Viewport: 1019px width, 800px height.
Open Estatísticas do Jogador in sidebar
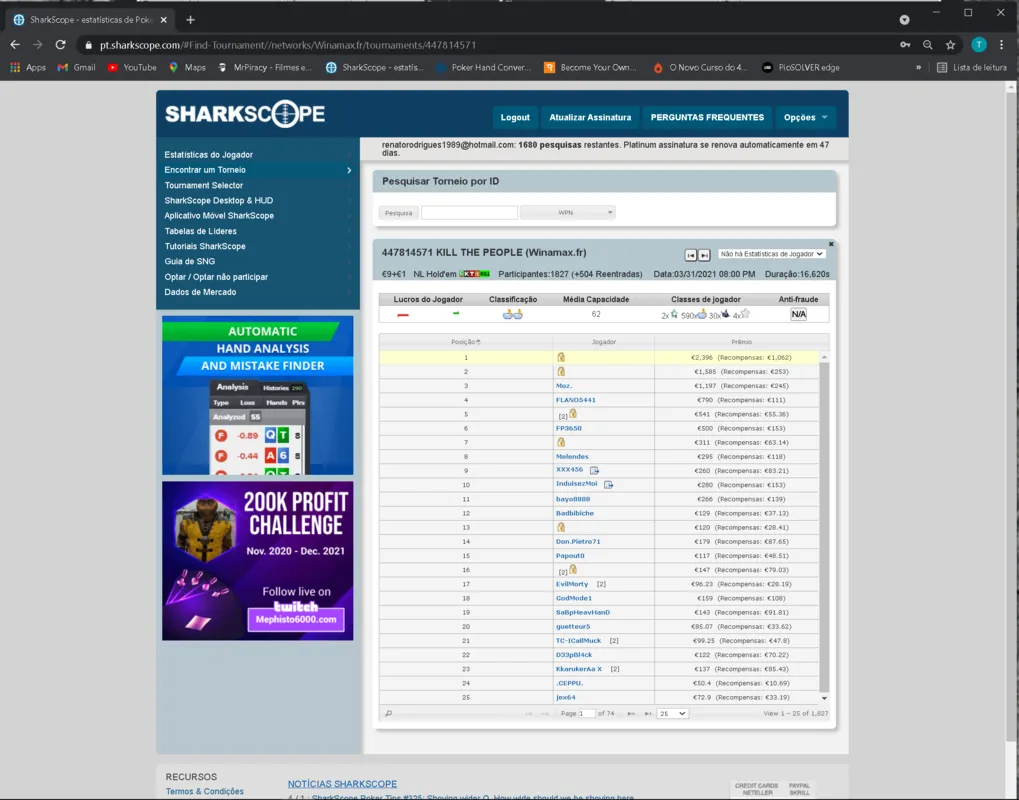click(209, 155)
